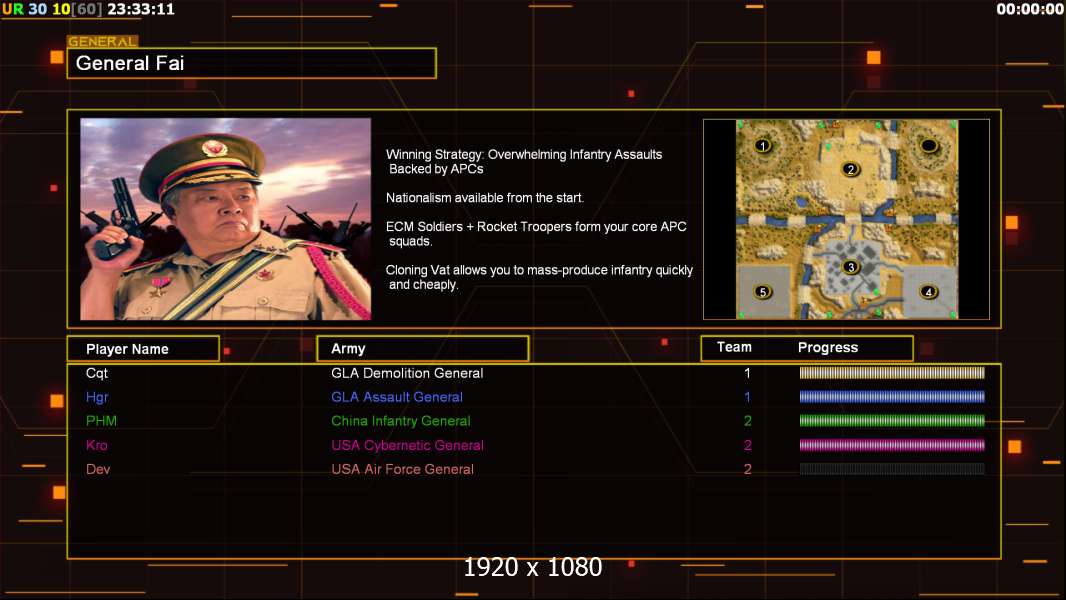The height and width of the screenshot is (600, 1066).
Task: Click the GLA Assault General army text
Action: (397, 397)
